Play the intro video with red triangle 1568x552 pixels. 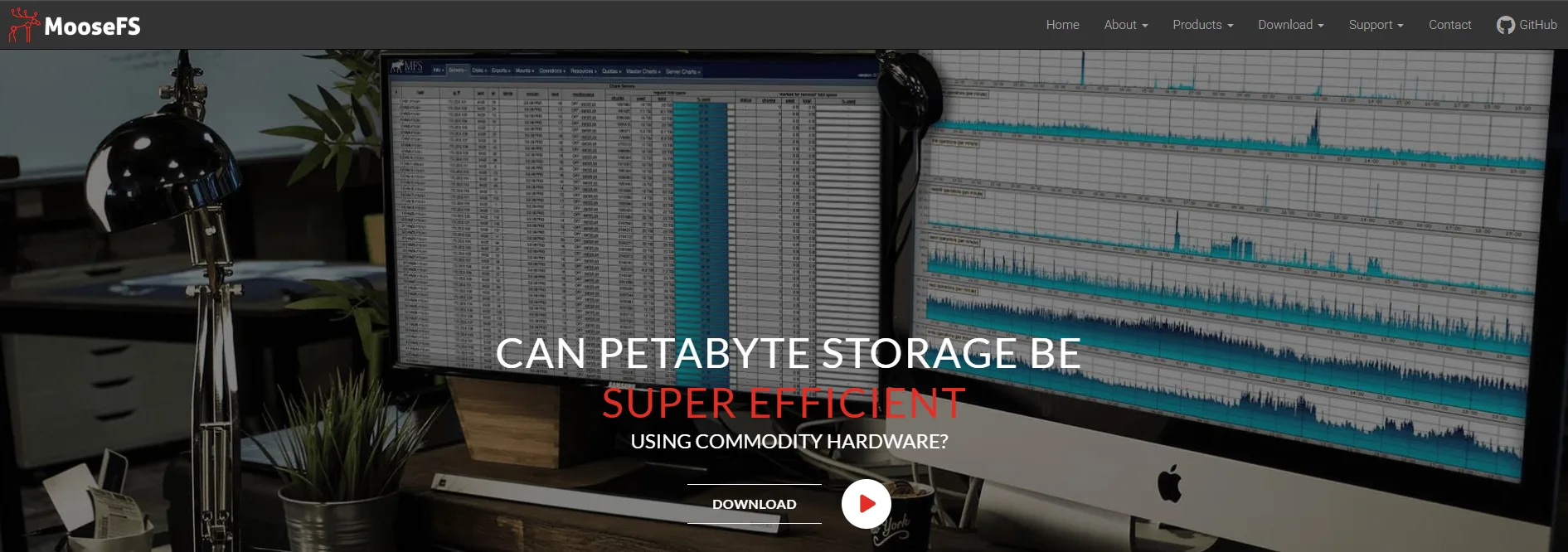866,504
